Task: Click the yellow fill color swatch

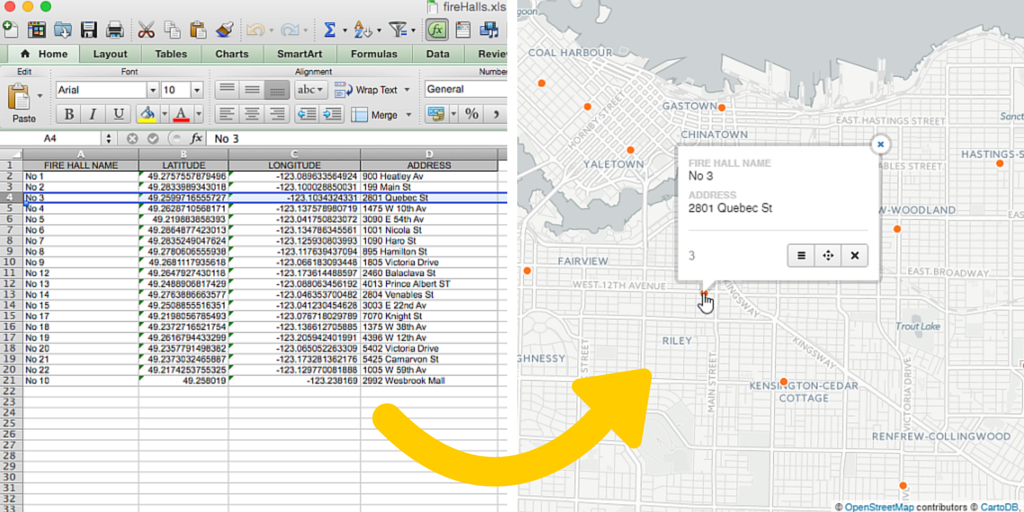Action: click(x=147, y=114)
